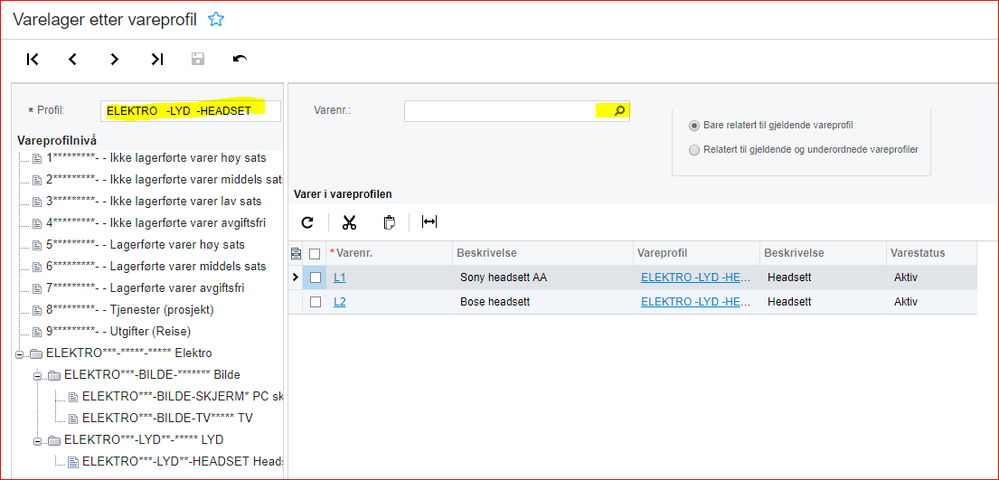Click the Profil input field
Screen dimensions: 999x480
tap(190, 110)
